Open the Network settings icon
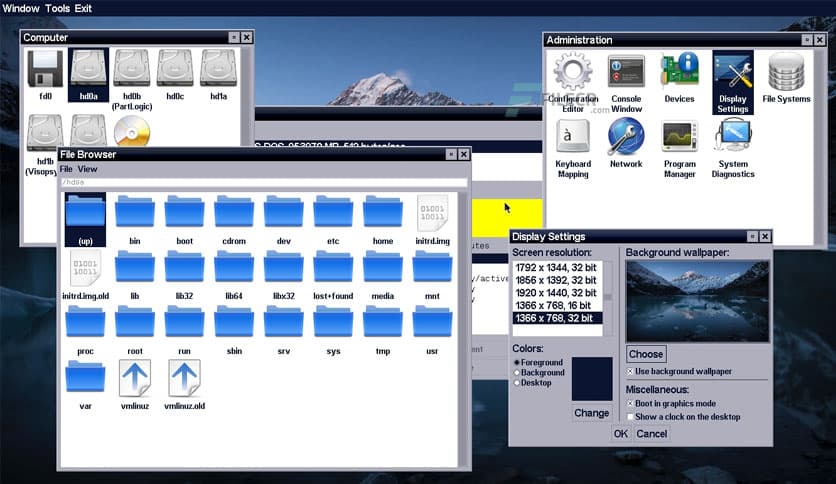Screen dimensions: 836x484 click(626, 143)
